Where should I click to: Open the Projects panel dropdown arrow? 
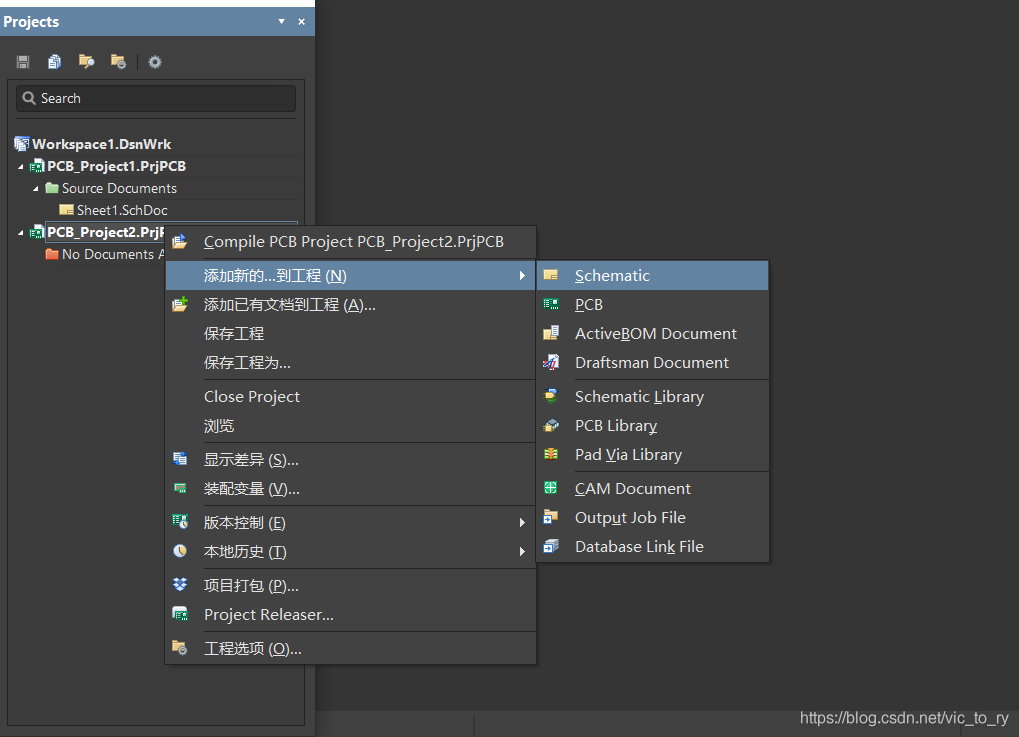281,21
